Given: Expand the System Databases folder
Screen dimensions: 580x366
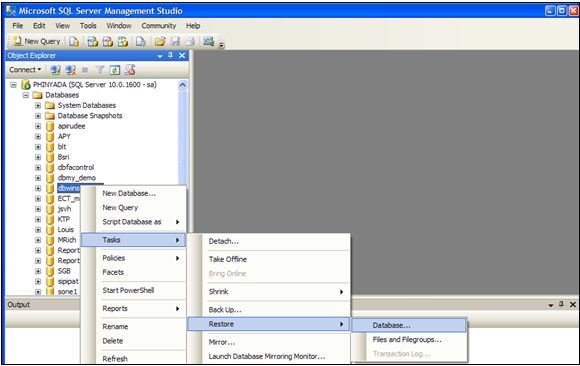Looking at the screenshot, I should click(38, 105).
